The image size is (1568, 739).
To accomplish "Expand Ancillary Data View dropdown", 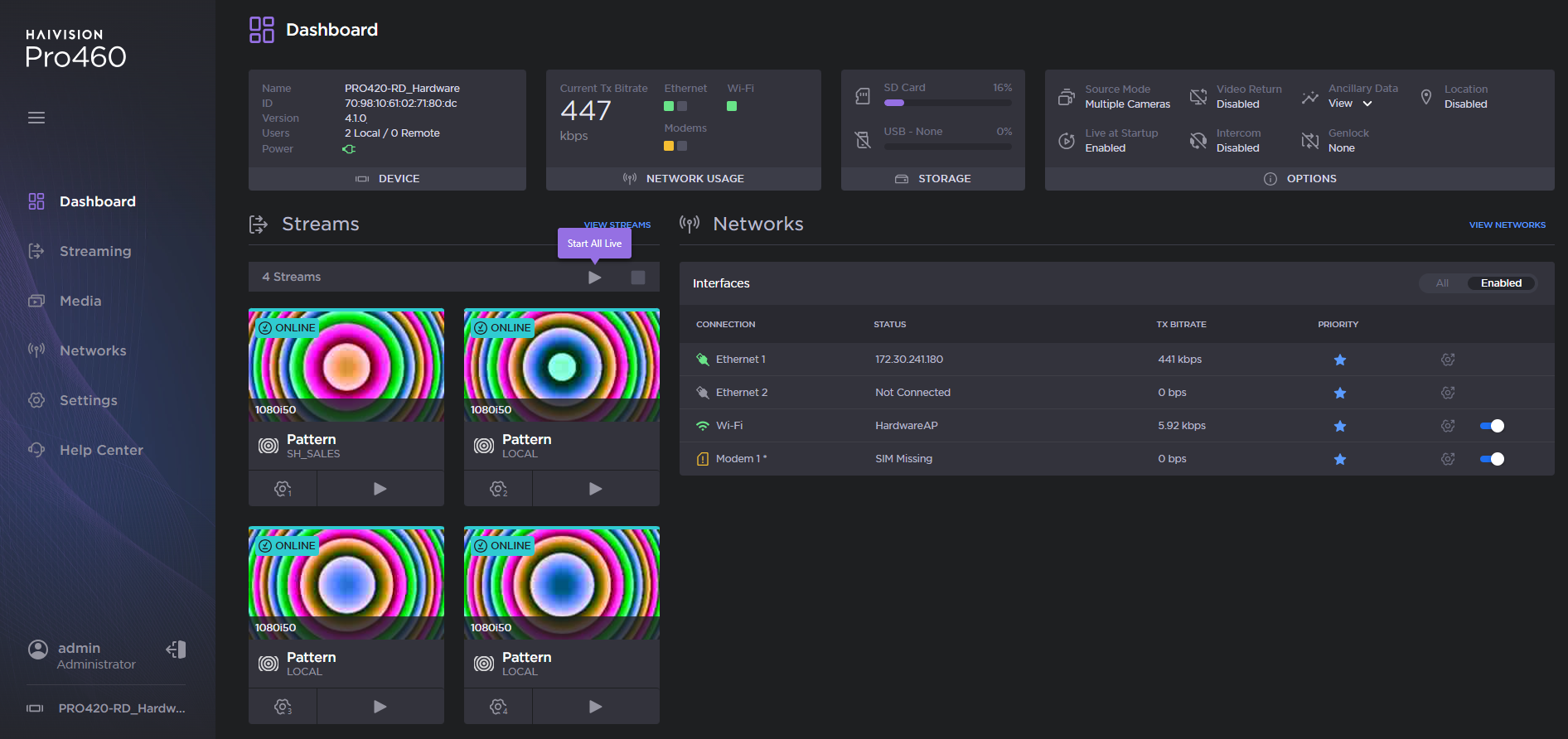I will coord(1367,104).
